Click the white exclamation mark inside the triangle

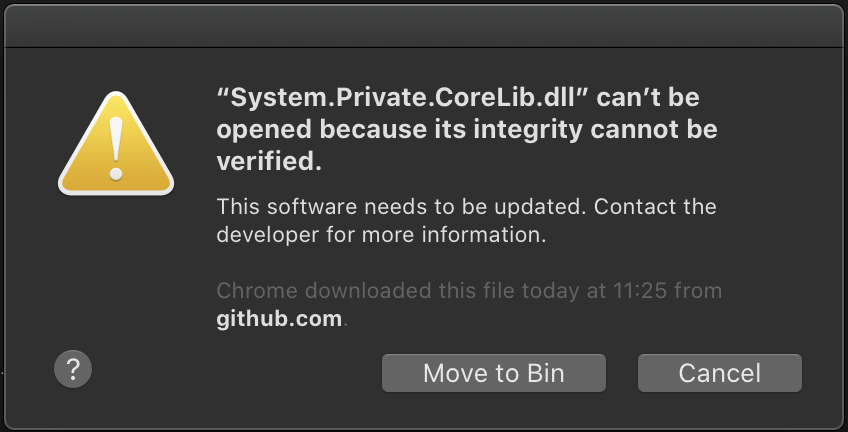pyautogui.click(x=116, y=148)
